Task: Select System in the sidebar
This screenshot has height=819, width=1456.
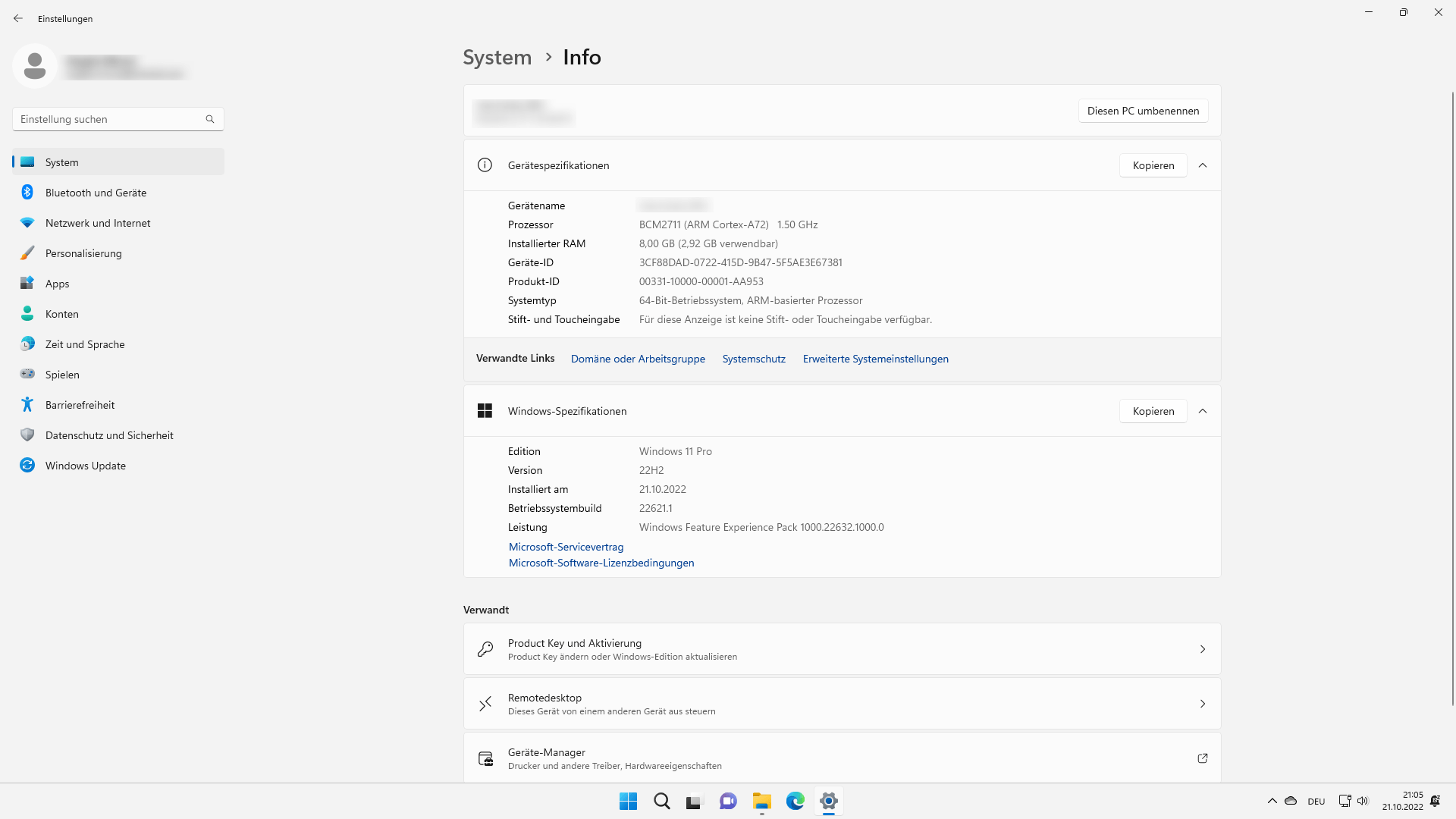Action: tap(118, 162)
